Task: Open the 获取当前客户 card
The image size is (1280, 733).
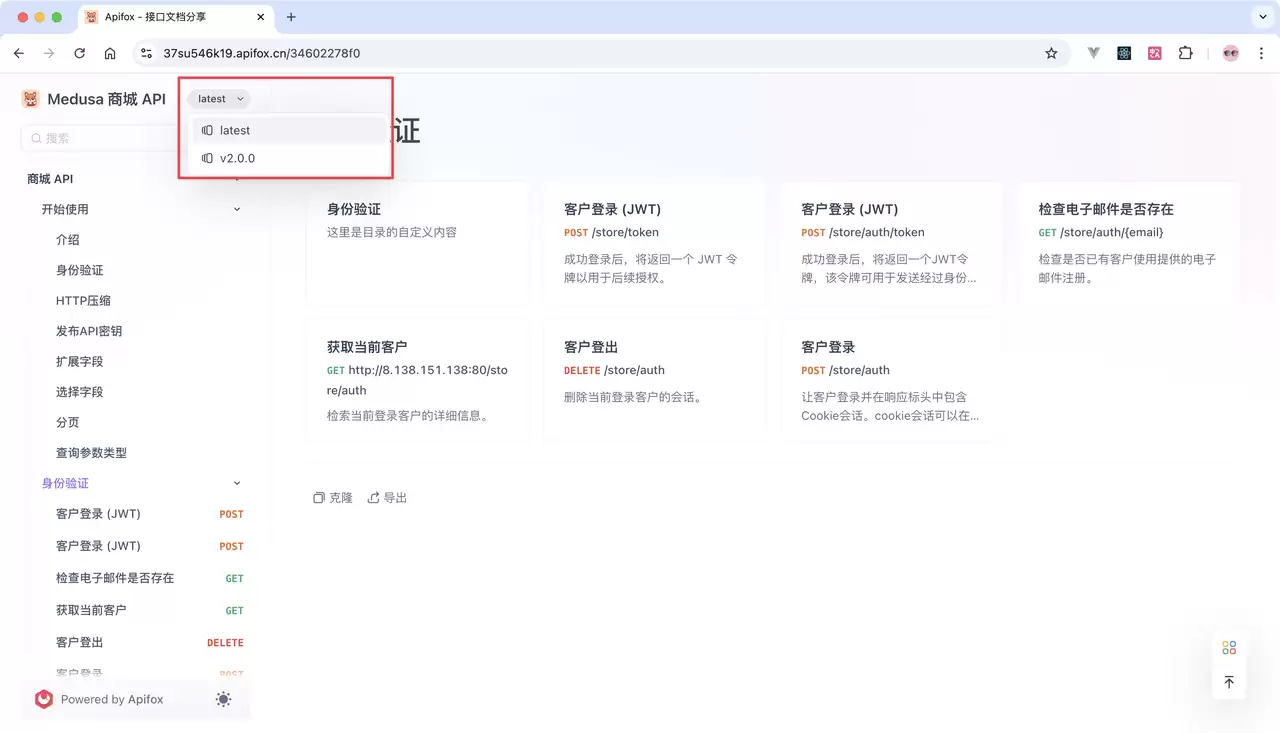Action: pyautogui.click(x=417, y=380)
